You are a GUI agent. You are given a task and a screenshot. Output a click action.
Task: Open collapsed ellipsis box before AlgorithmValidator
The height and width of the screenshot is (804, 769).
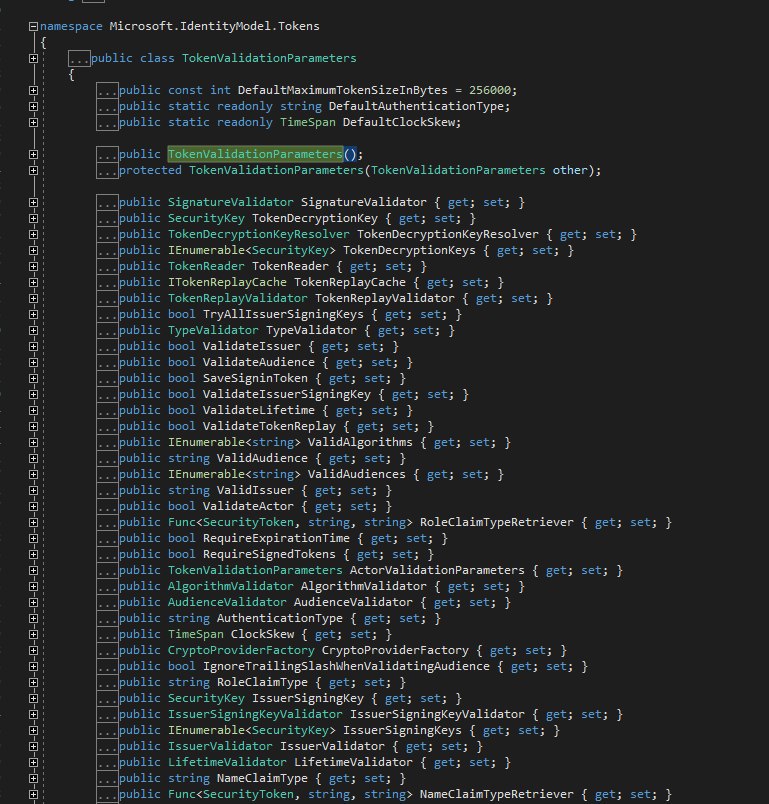(x=107, y=586)
